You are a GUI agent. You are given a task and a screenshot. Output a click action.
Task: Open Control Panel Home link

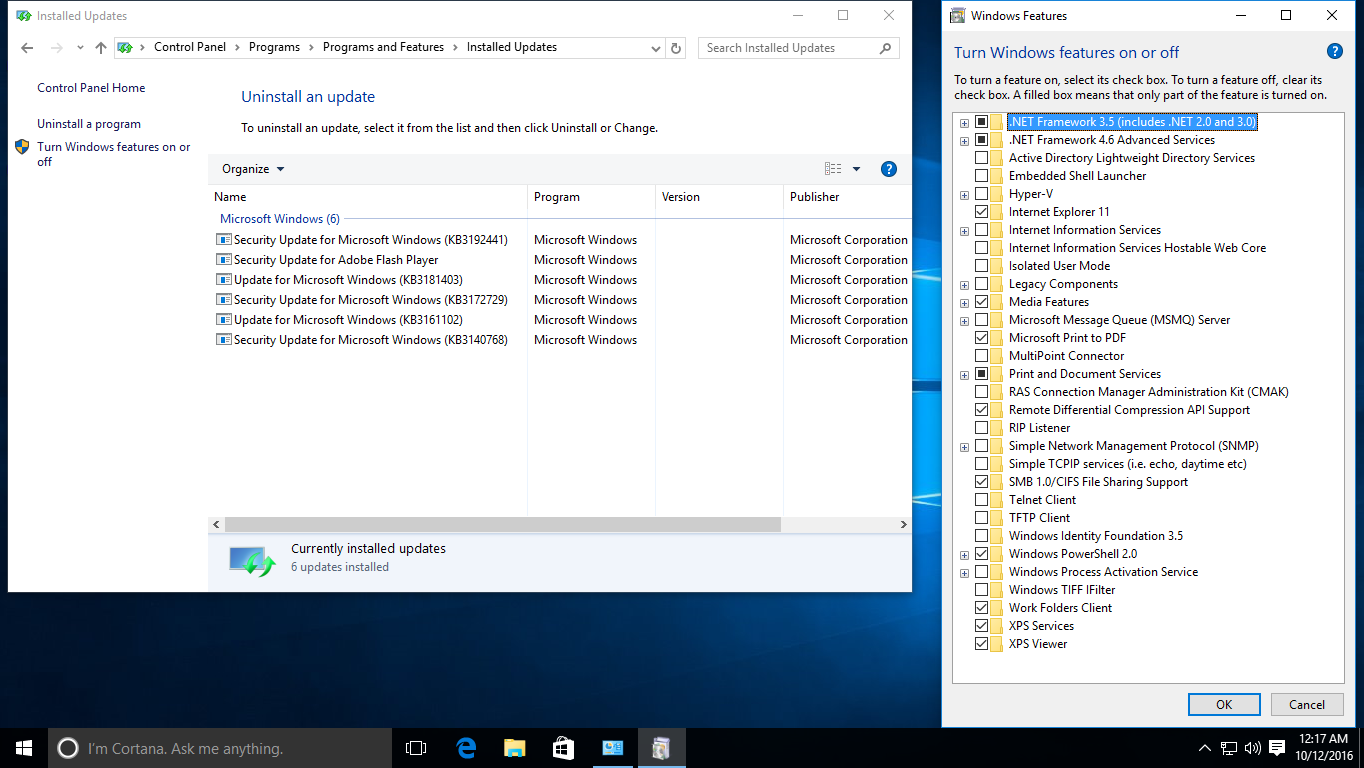(x=91, y=88)
